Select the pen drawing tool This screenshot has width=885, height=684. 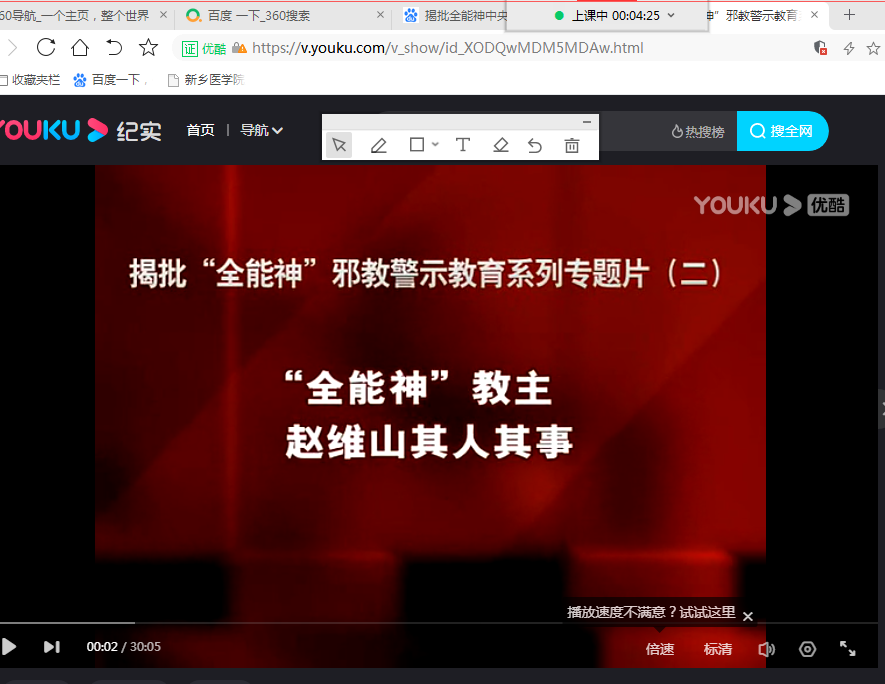coord(378,145)
